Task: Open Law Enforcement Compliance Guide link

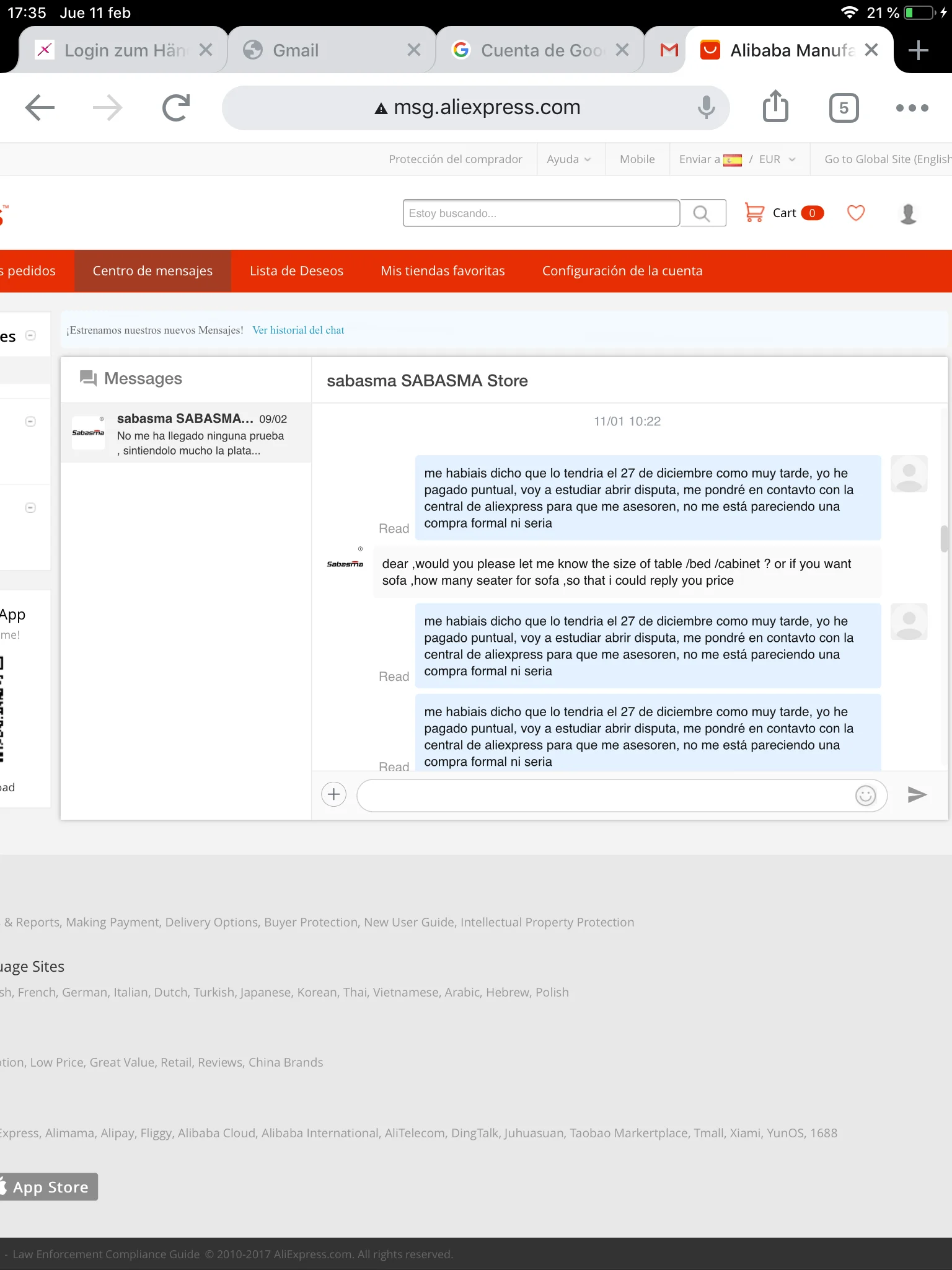Action: pyautogui.click(x=106, y=1254)
